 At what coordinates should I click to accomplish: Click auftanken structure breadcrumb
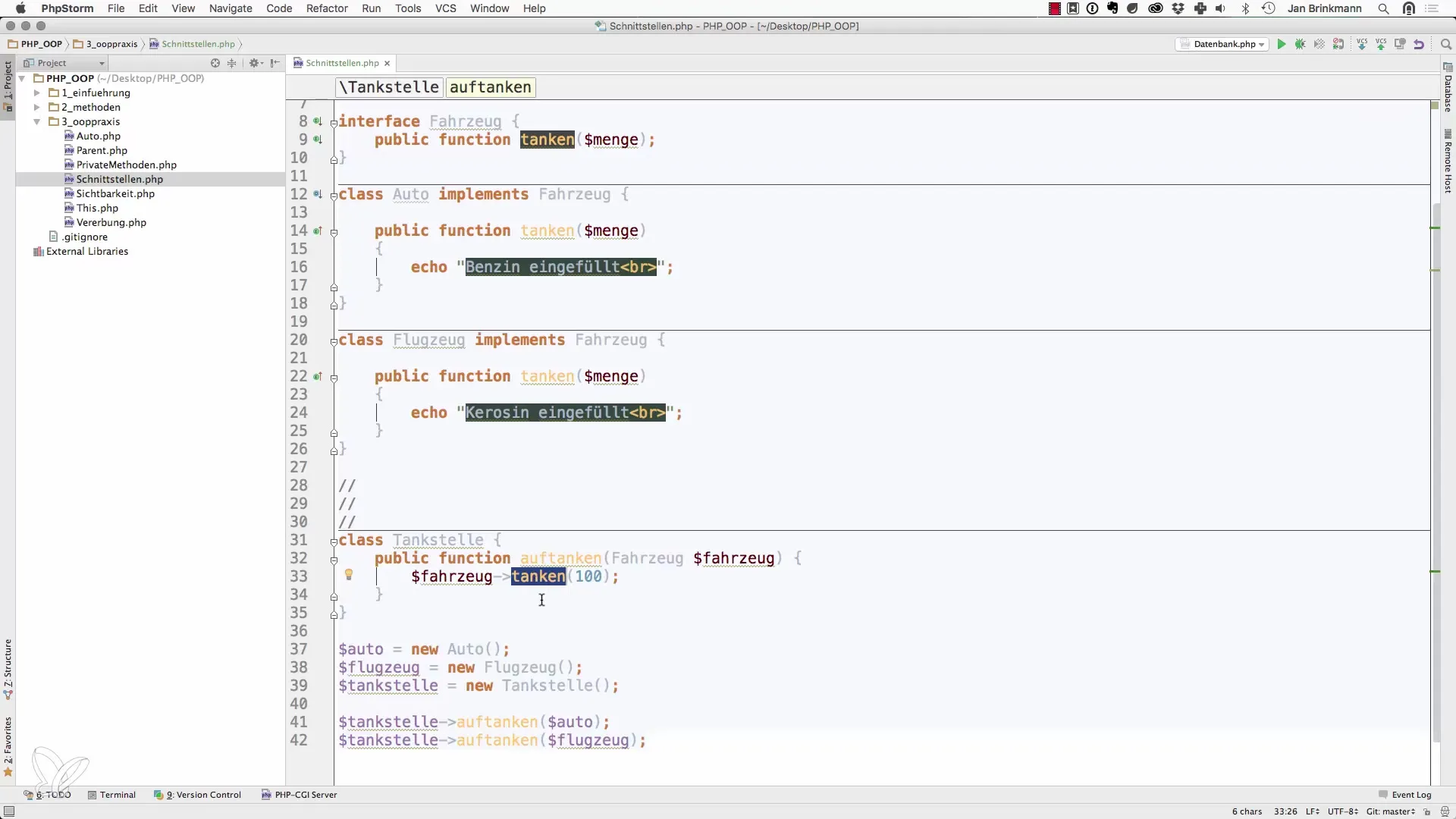pyautogui.click(x=491, y=87)
